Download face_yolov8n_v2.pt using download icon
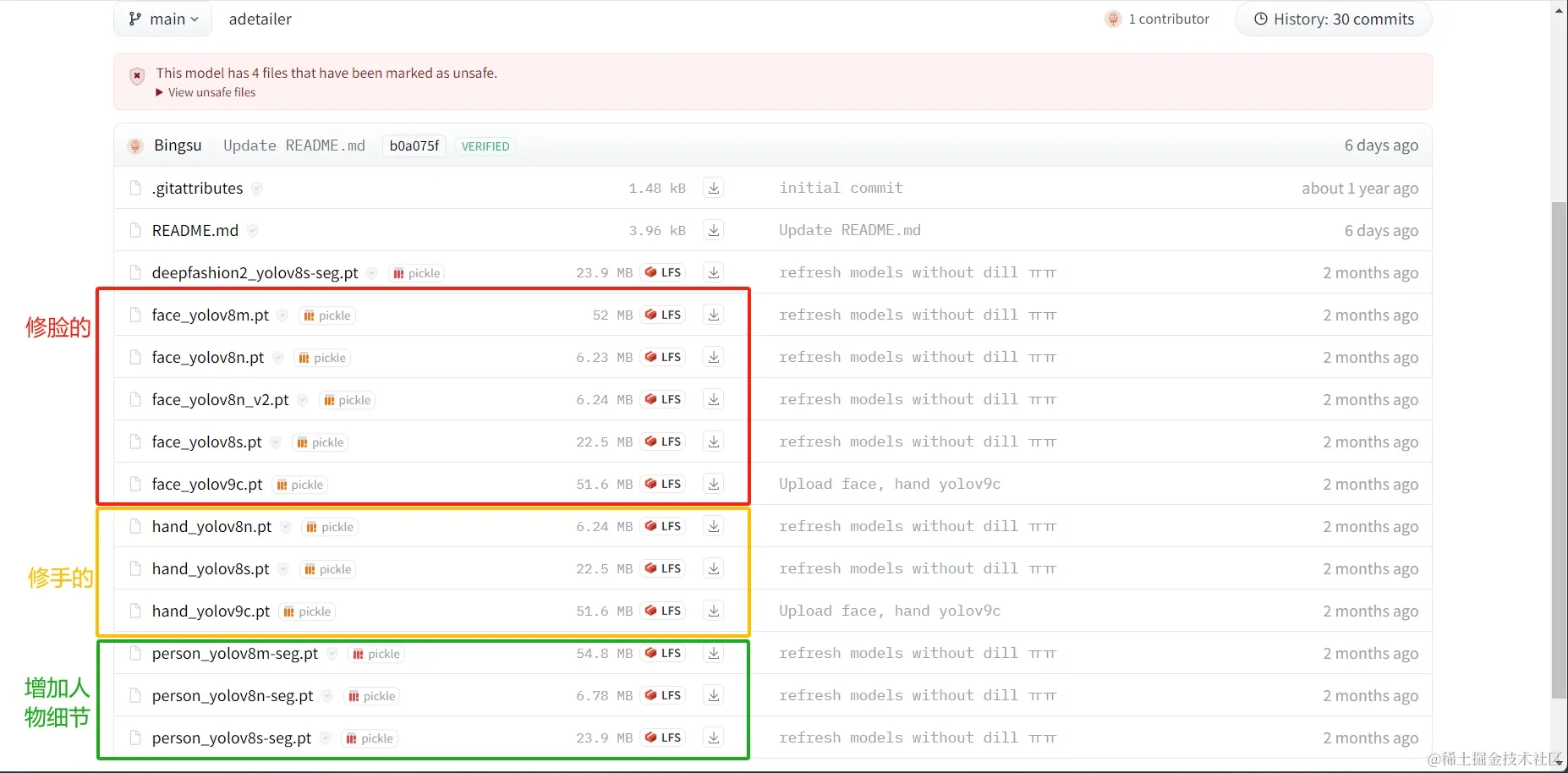 [714, 399]
